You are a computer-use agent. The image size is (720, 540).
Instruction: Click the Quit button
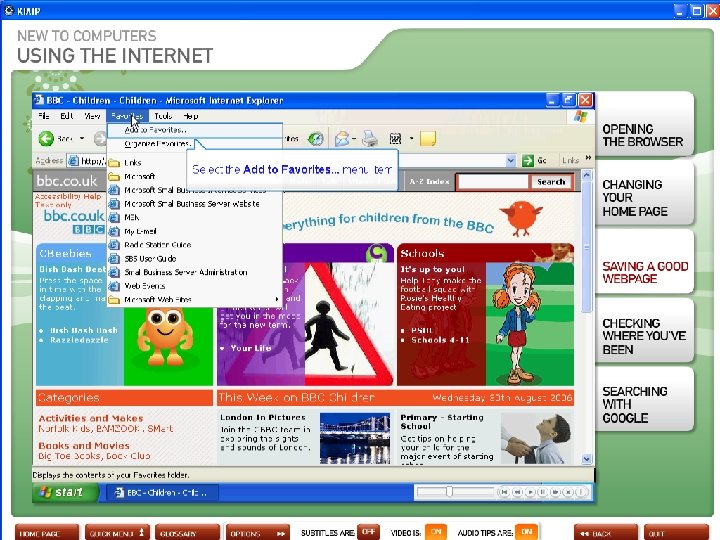(x=675, y=533)
